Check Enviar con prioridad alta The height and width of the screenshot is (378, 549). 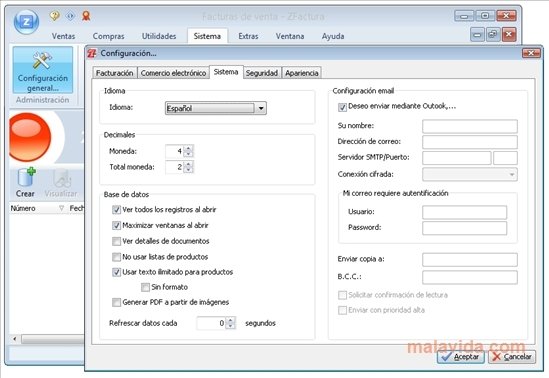pos(342,310)
